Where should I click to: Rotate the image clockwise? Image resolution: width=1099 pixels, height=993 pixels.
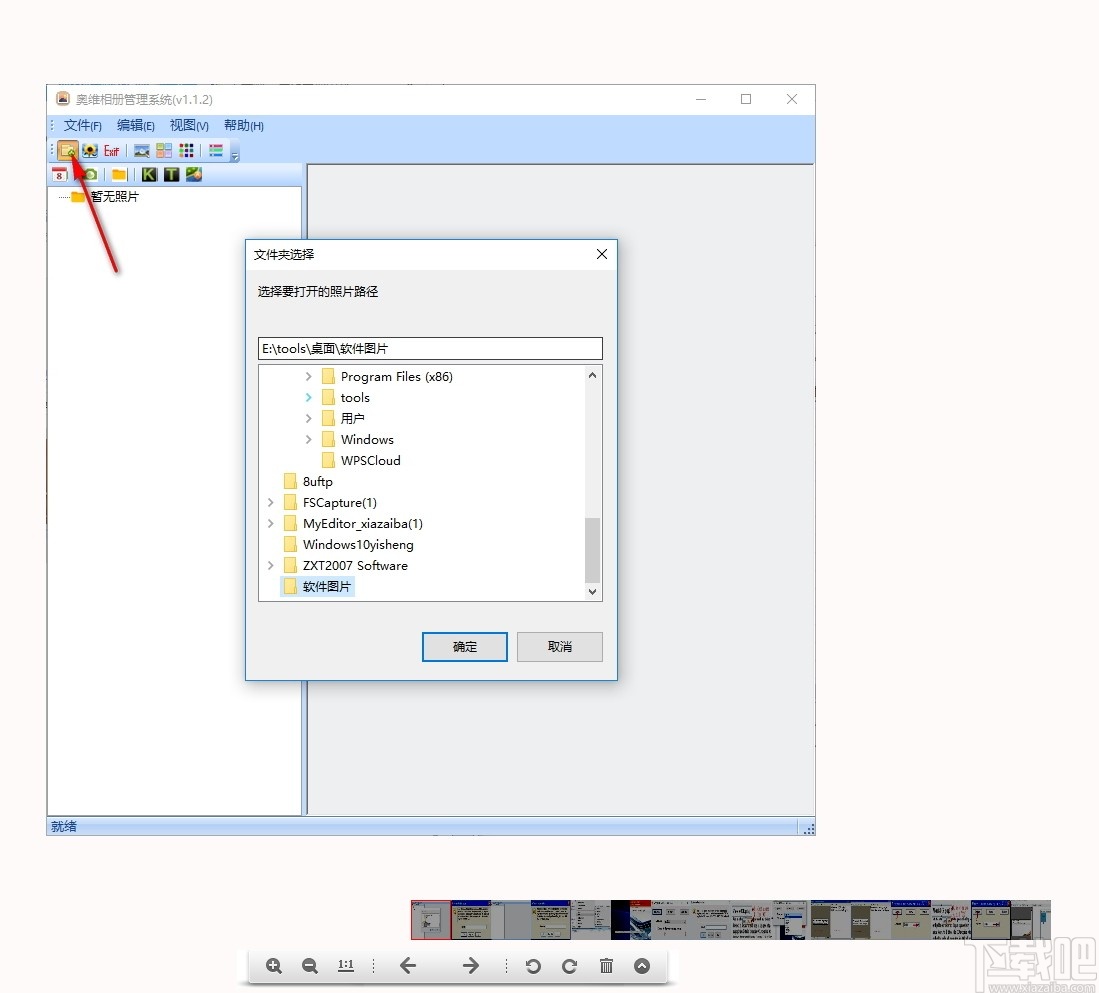coord(570,966)
